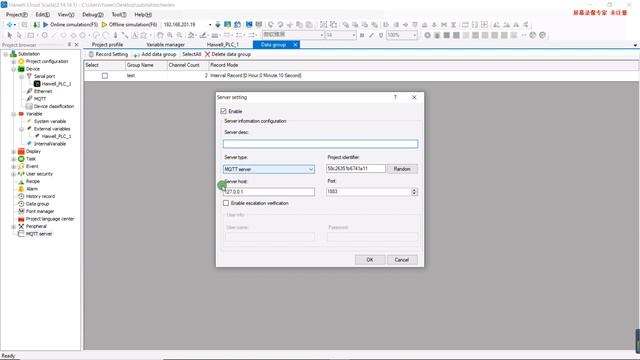Screen dimensions: 640x360
Task: Check the Select box for group test
Action: 105,76
